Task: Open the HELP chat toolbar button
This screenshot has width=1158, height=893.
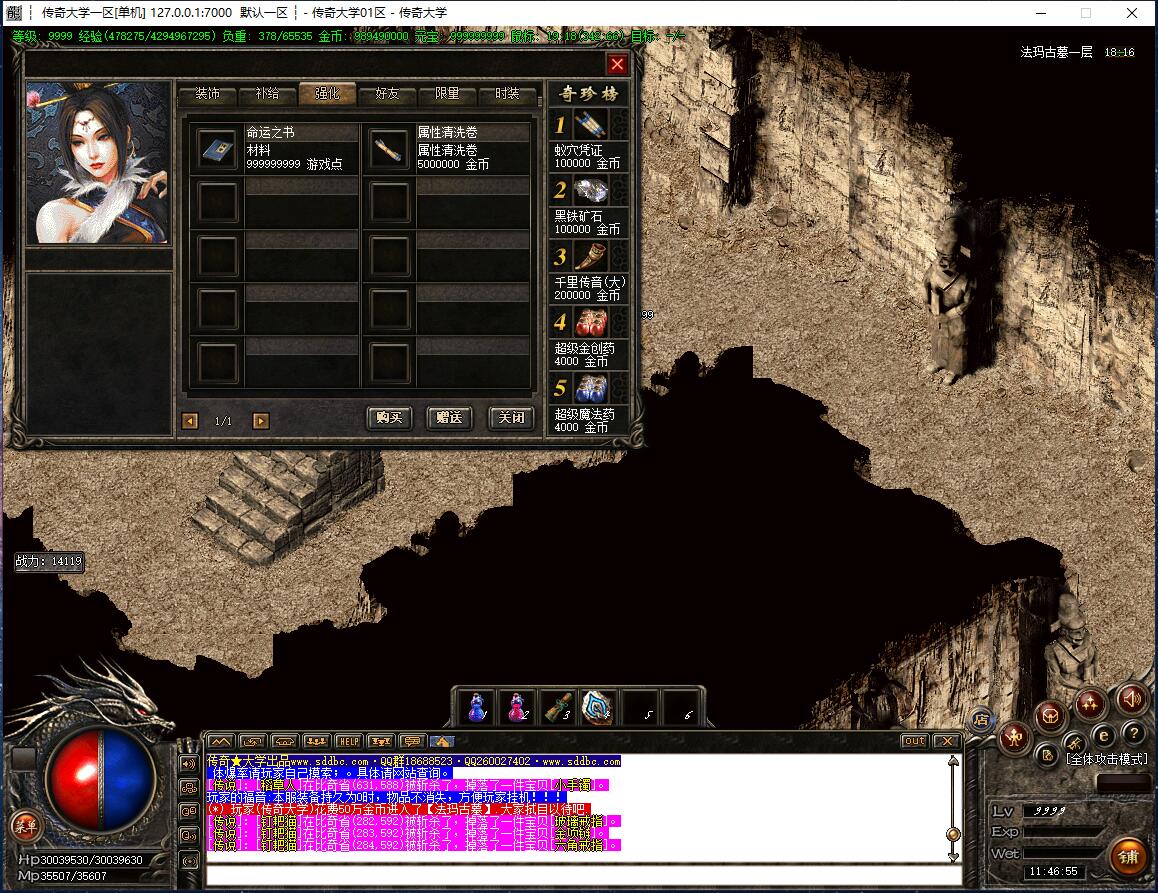Action: point(348,741)
